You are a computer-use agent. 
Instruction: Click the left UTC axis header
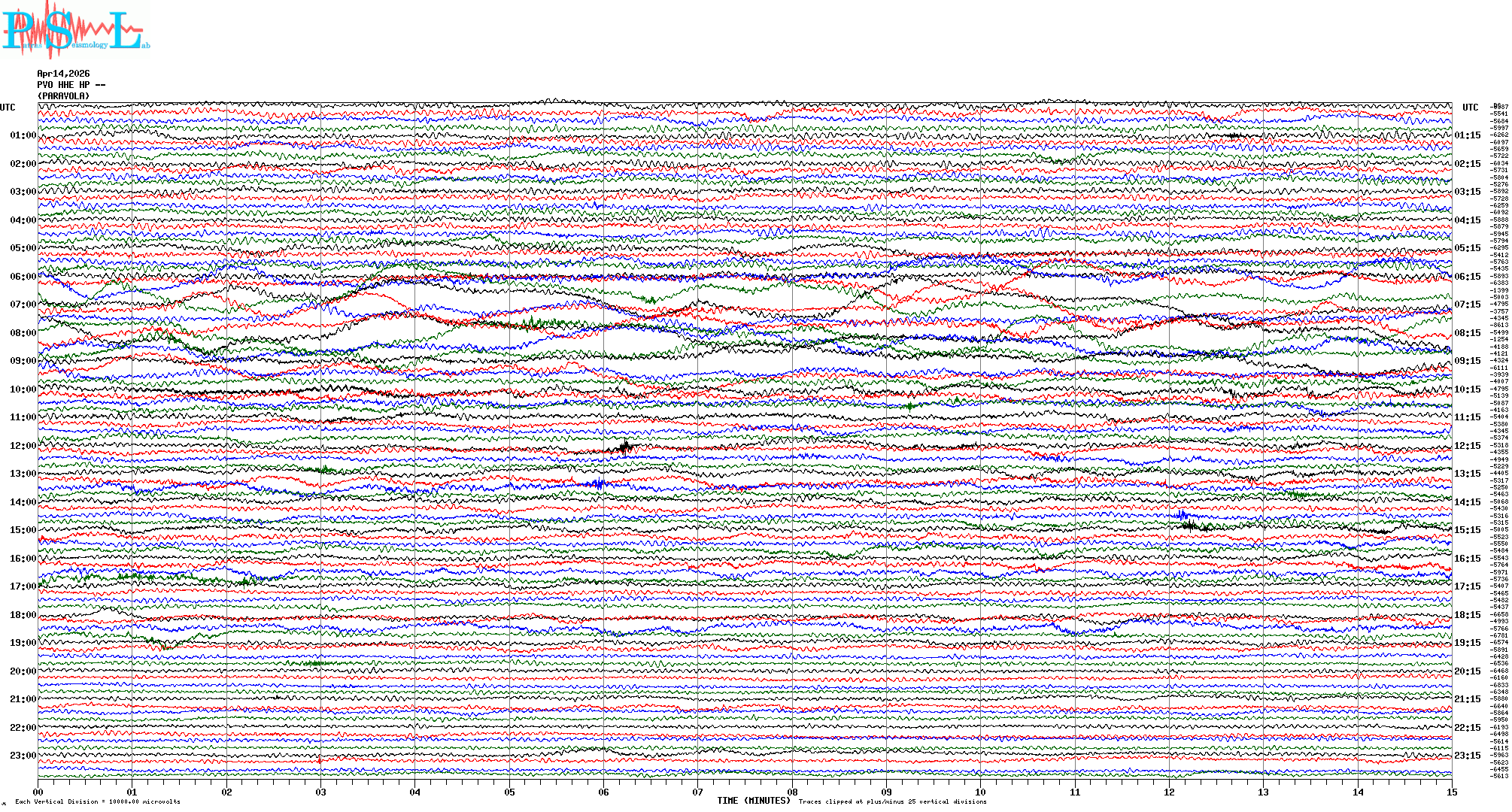click(8, 108)
